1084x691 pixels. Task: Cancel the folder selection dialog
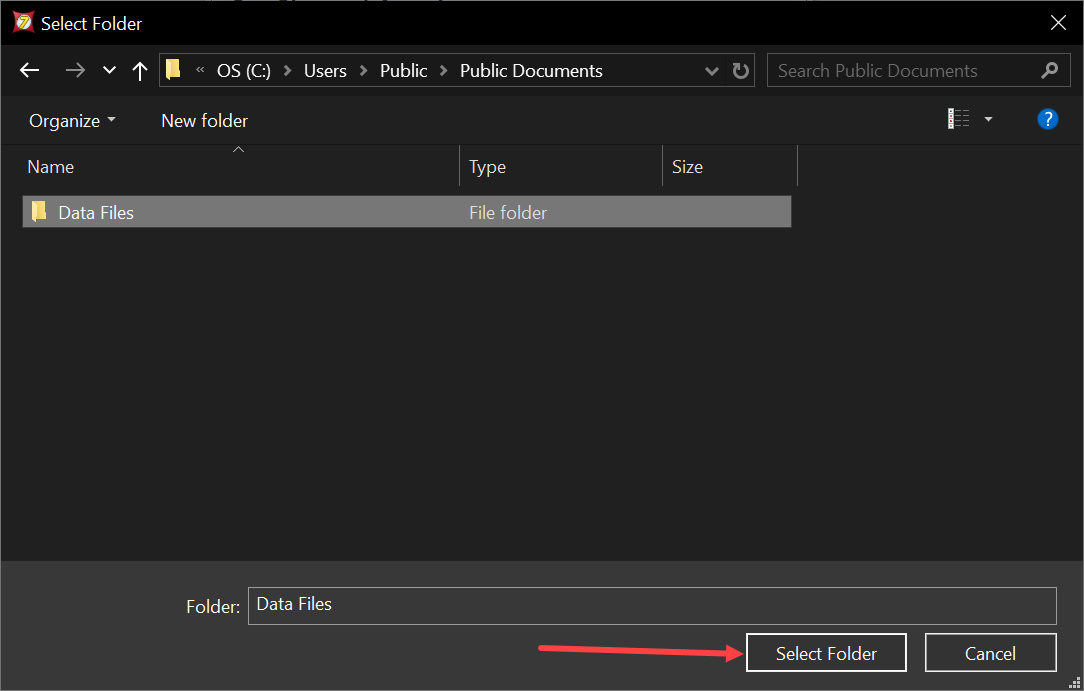[x=990, y=653]
